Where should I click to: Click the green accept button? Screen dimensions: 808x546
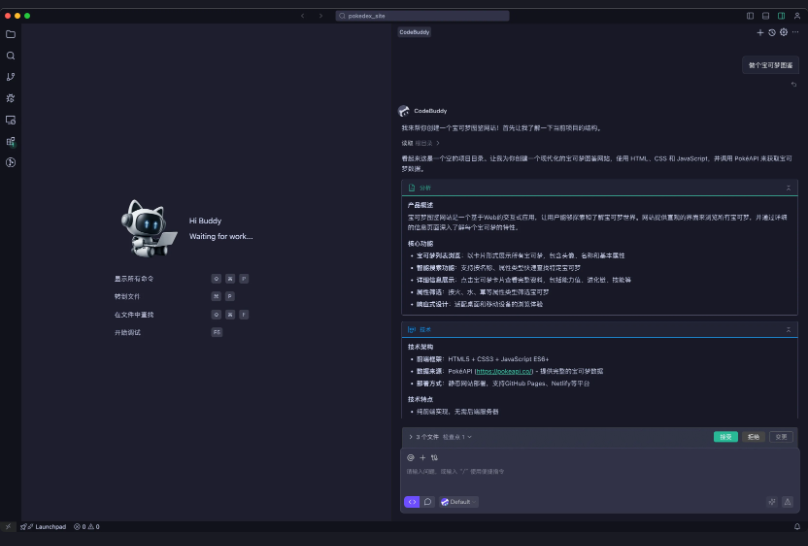tap(725, 437)
